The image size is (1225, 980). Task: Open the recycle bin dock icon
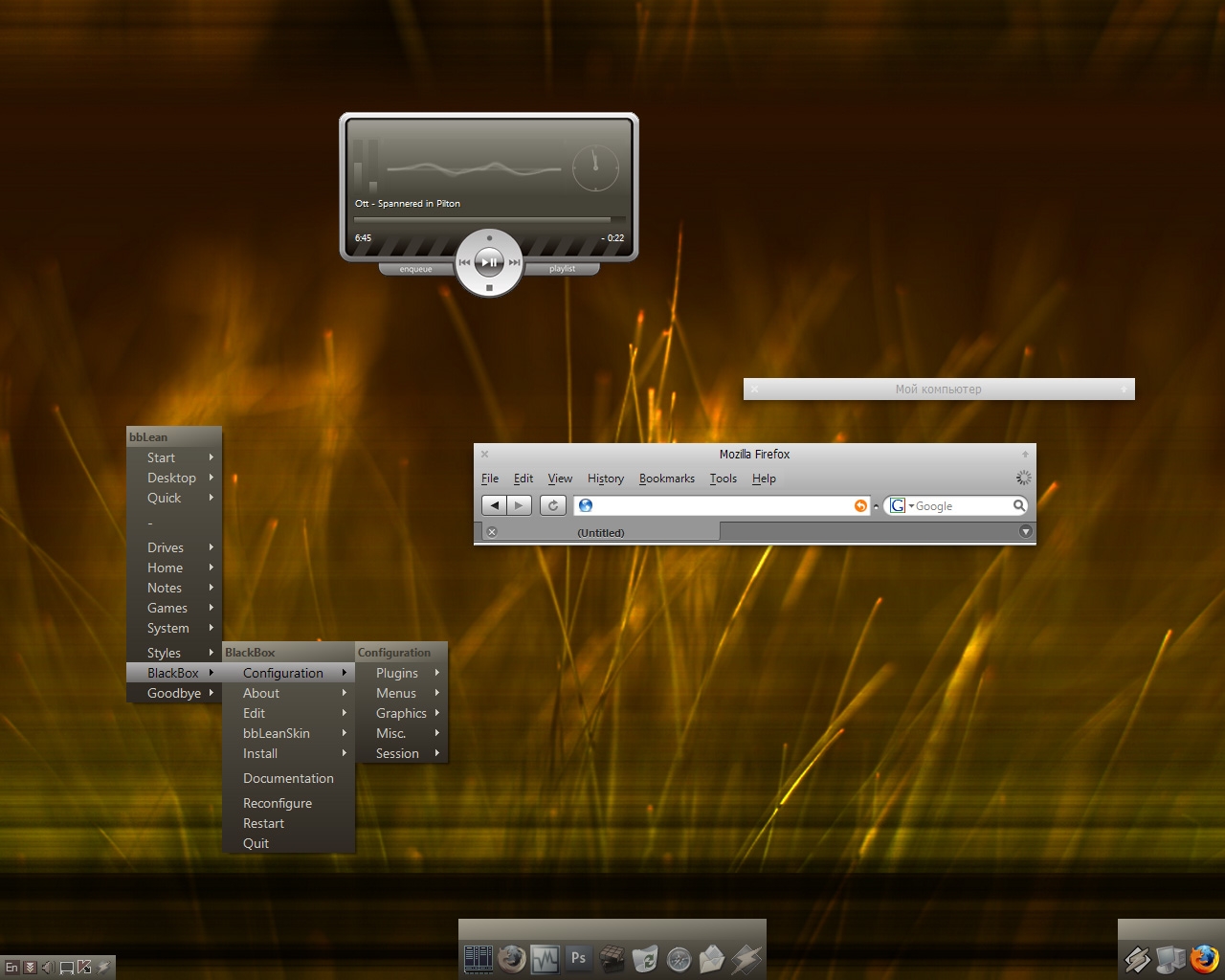pos(645,958)
